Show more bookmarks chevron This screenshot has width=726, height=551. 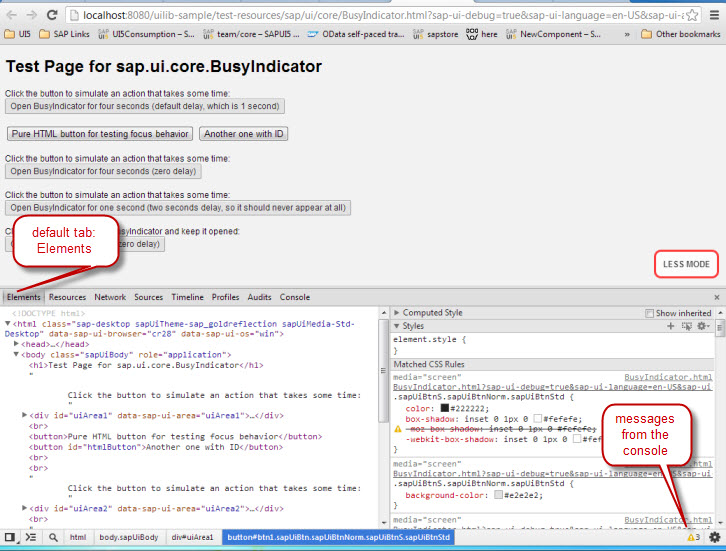pos(627,34)
